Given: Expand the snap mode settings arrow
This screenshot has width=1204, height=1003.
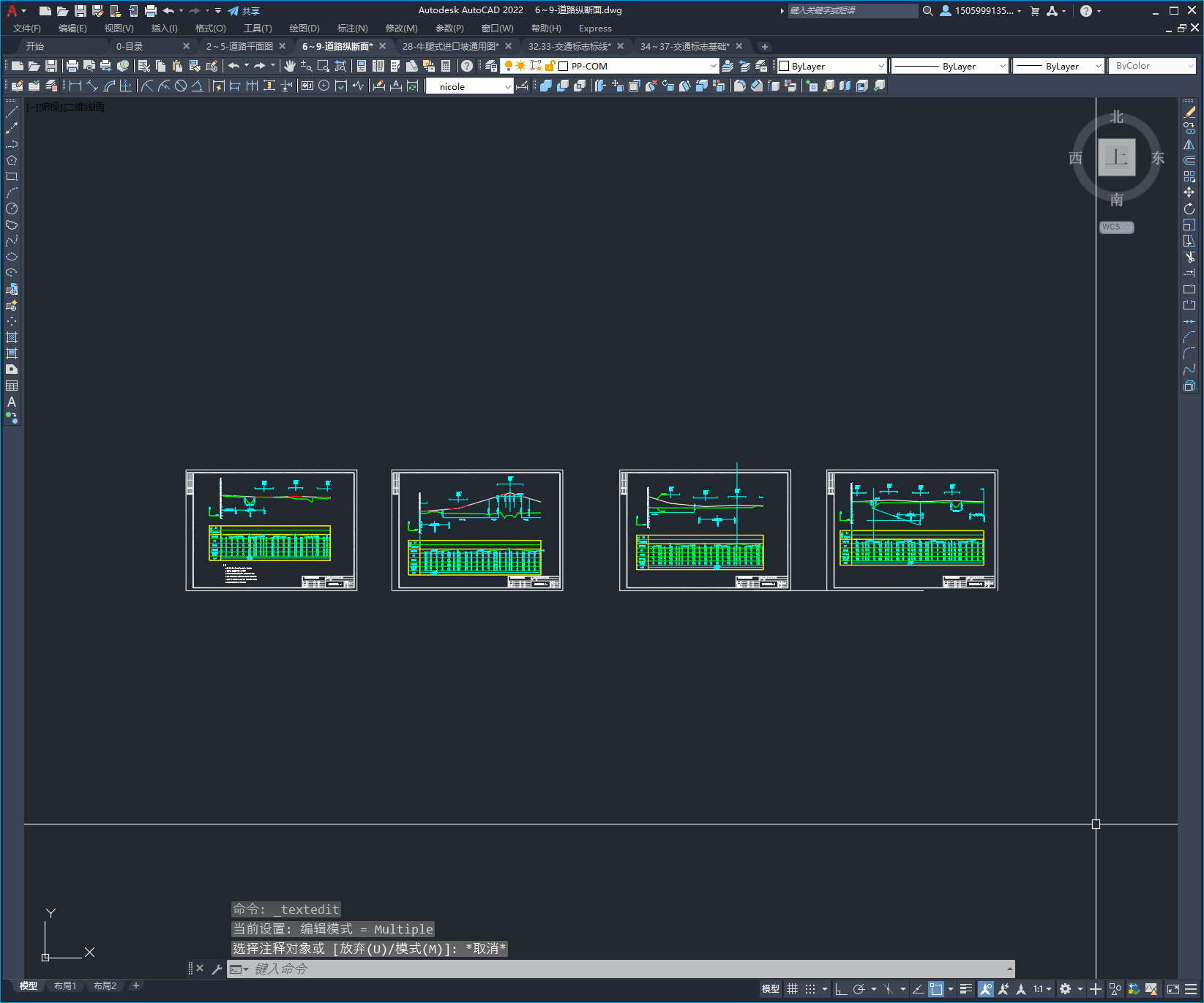Looking at the screenshot, I should pos(825,989).
